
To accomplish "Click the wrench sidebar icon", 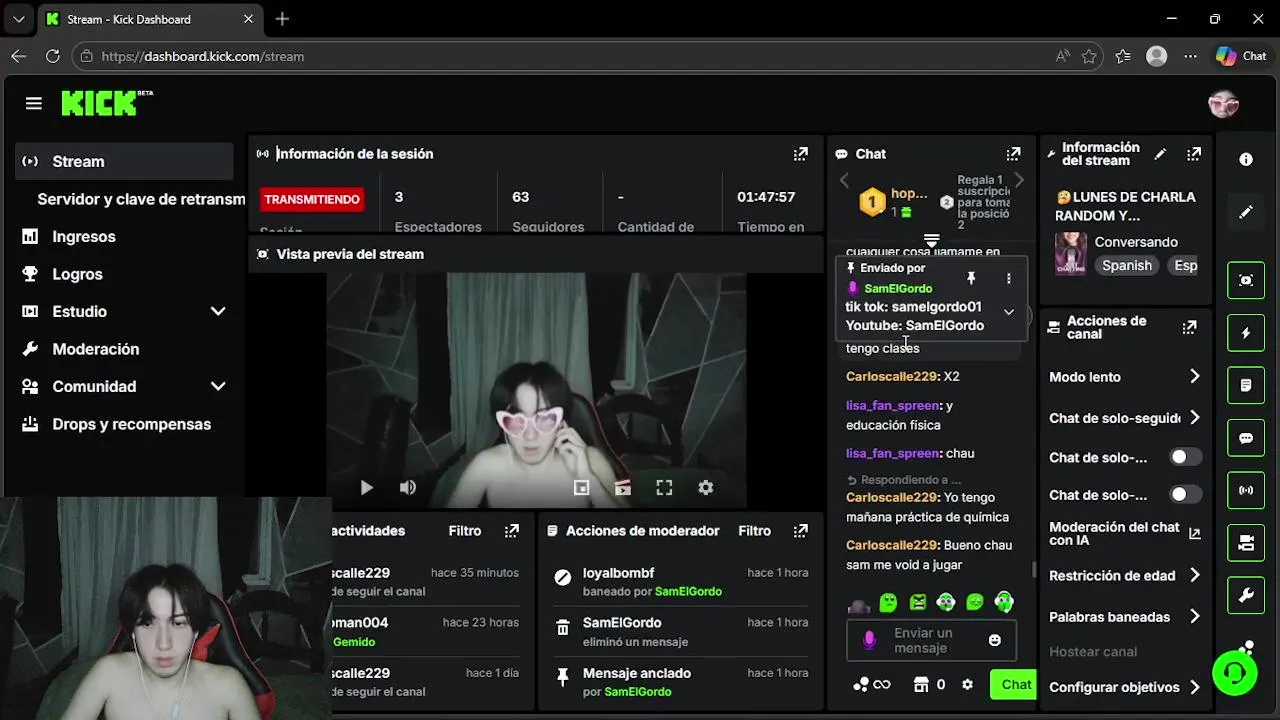I will [x=1246, y=596].
